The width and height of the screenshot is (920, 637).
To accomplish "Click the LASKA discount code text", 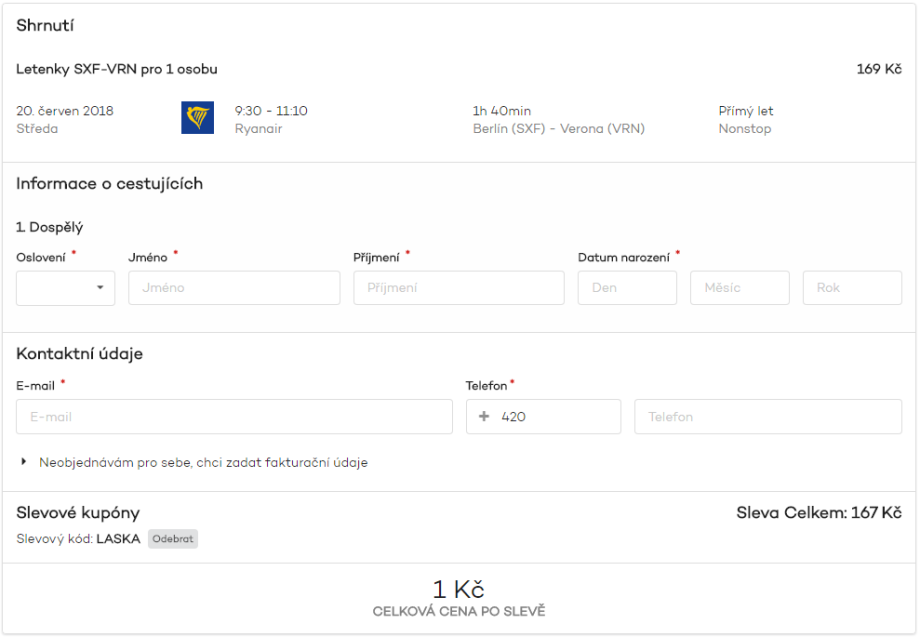I will 118,539.
